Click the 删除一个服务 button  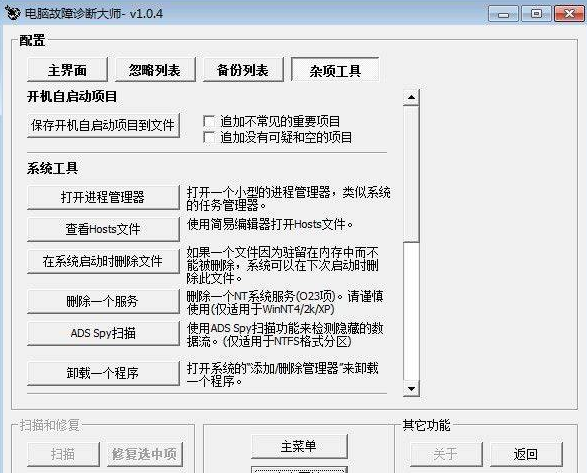tap(103, 301)
